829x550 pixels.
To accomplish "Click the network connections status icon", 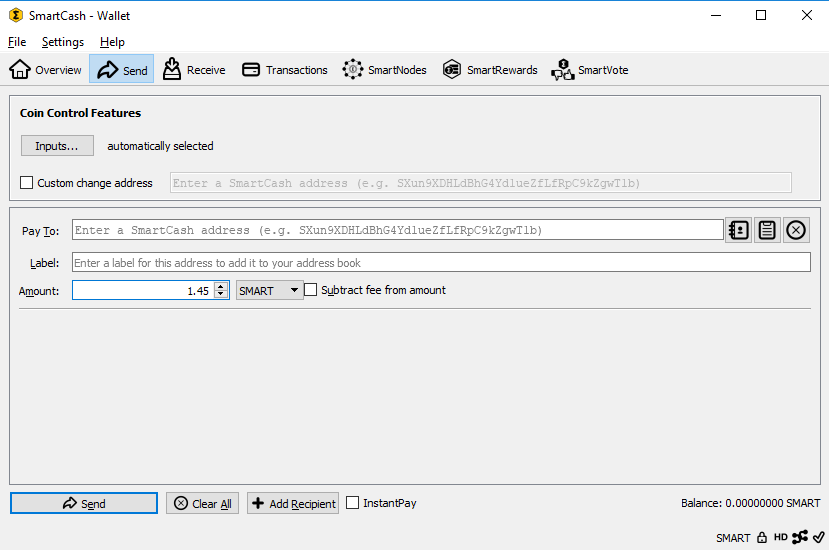I will tap(800, 537).
